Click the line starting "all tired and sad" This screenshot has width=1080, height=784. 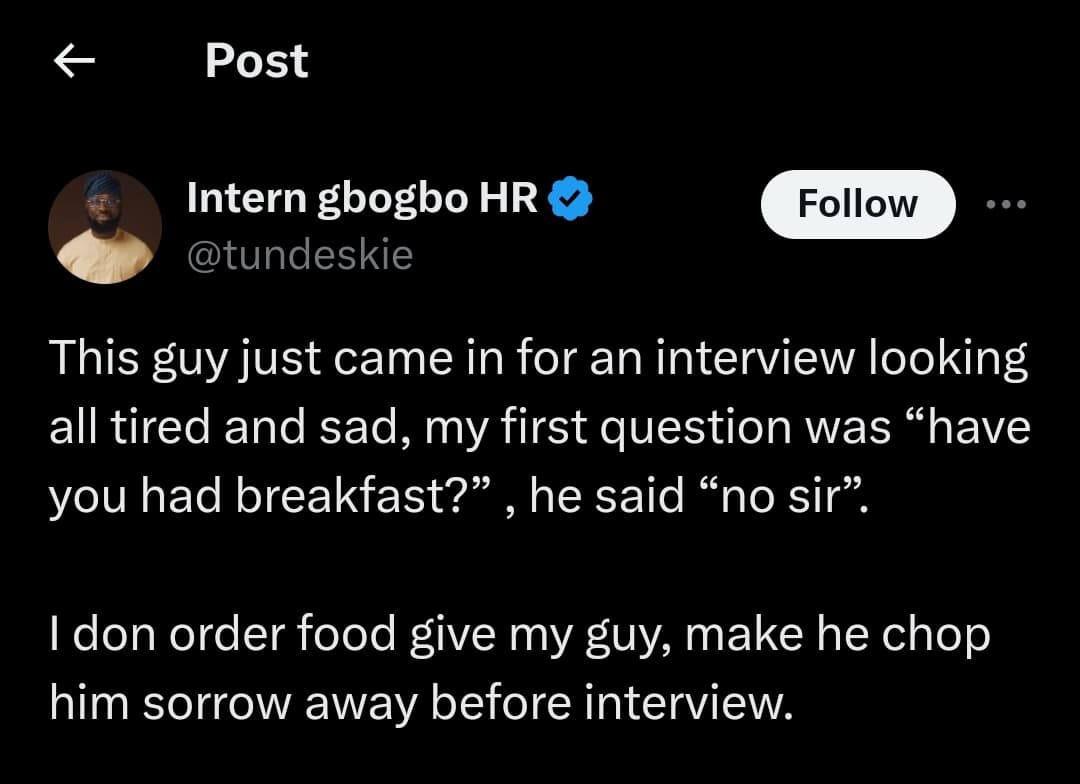coord(539,428)
